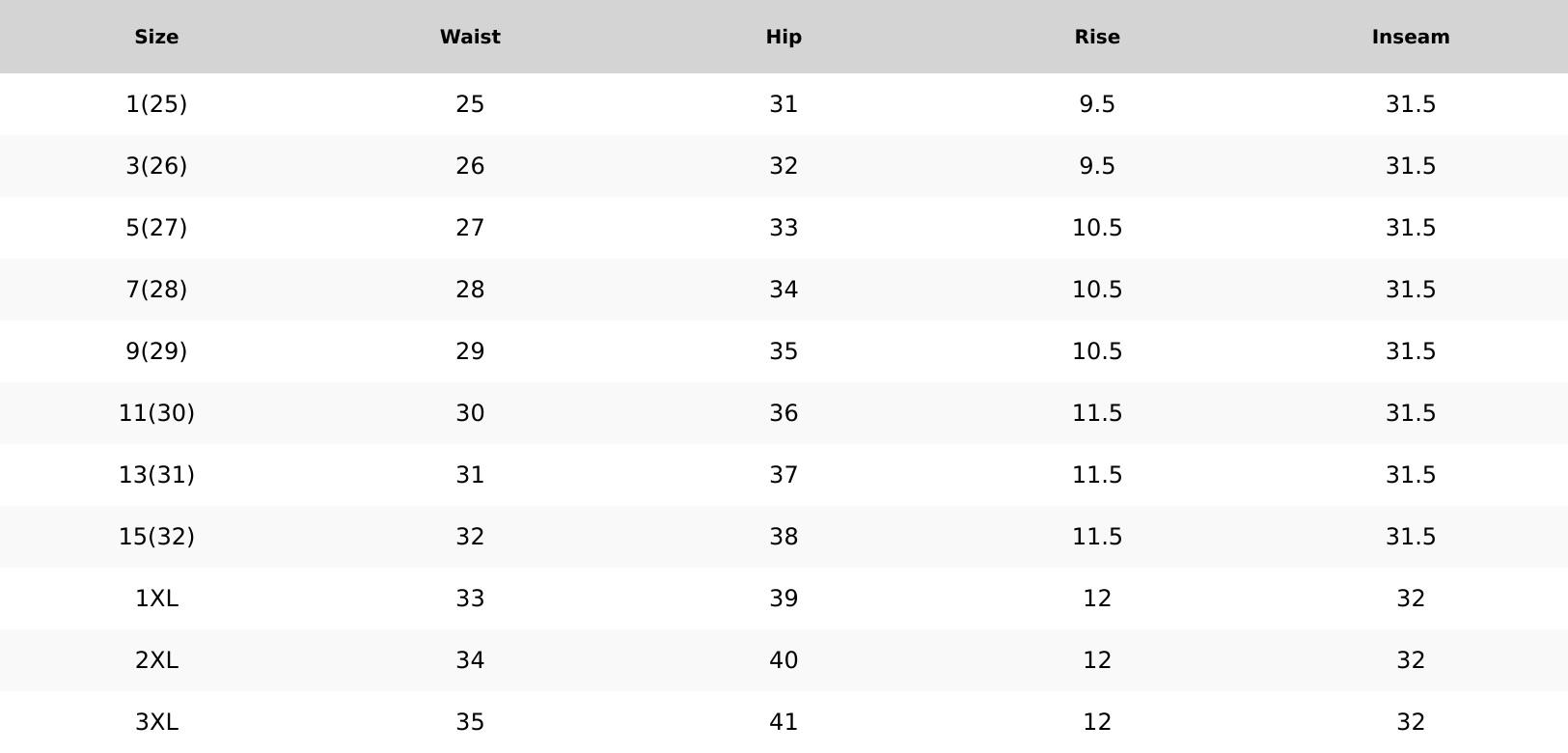Click the 9(29) size row label

click(156, 351)
